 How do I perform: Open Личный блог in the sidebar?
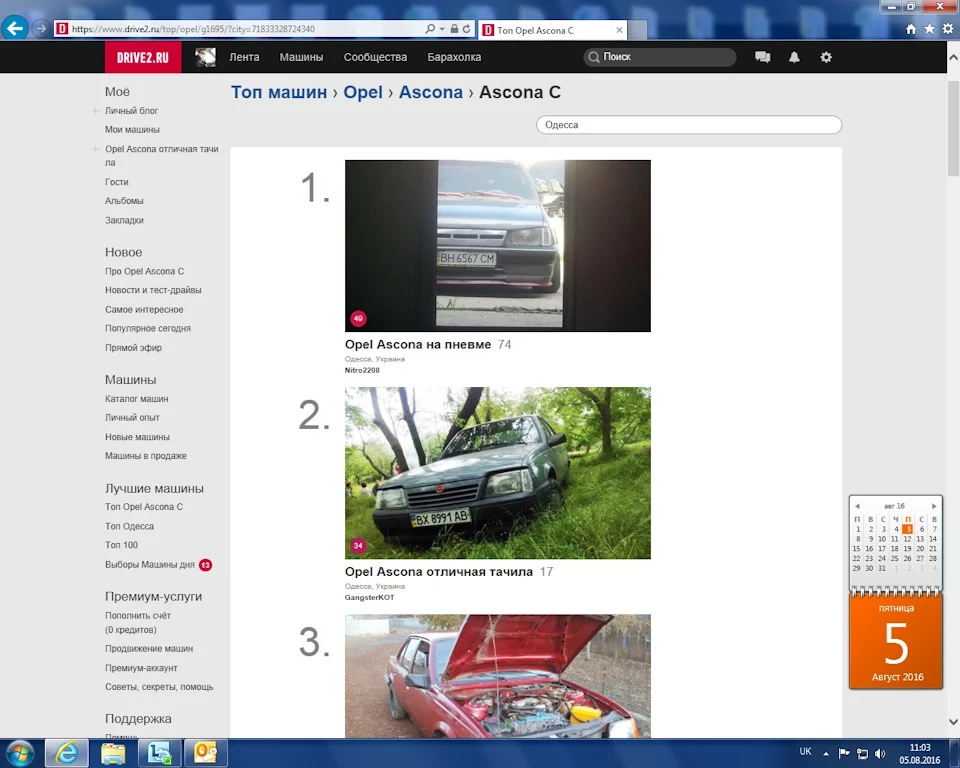pos(132,111)
